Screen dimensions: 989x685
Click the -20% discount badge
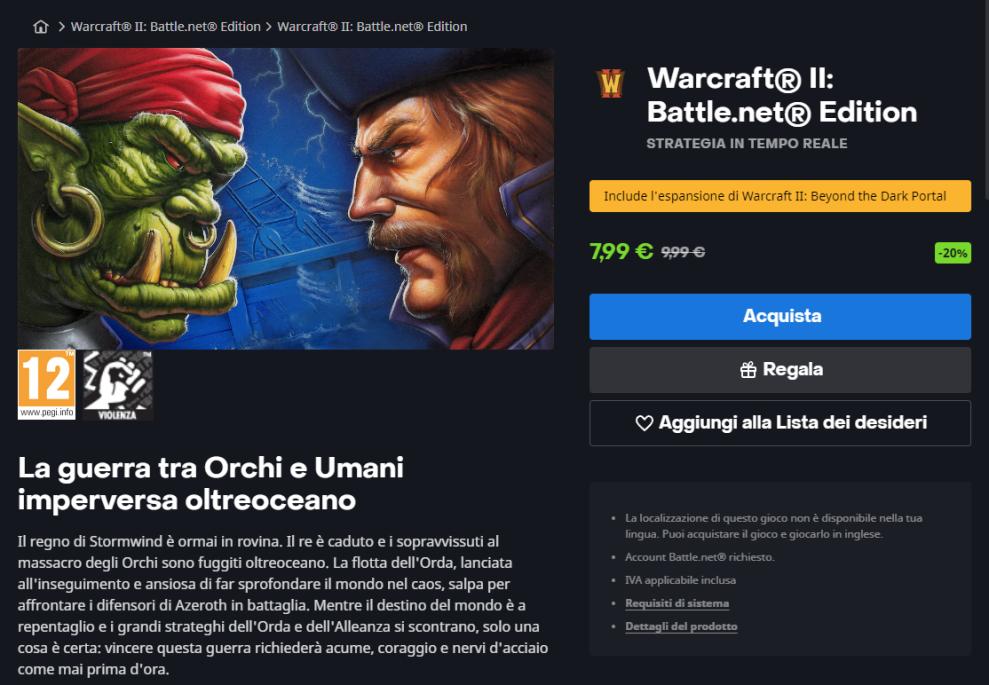952,253
